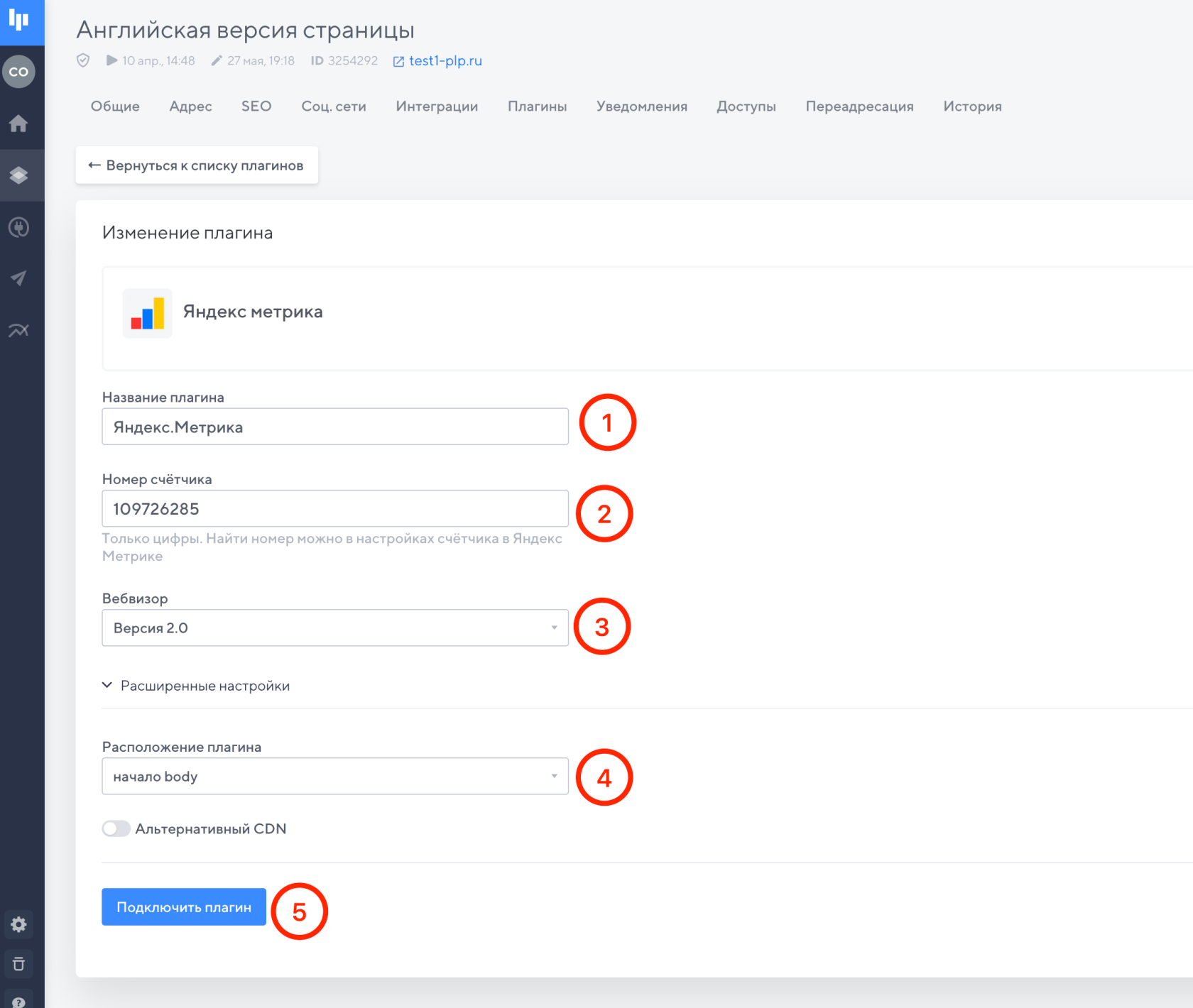Go to the home icon in sidebar

point(19,124)
